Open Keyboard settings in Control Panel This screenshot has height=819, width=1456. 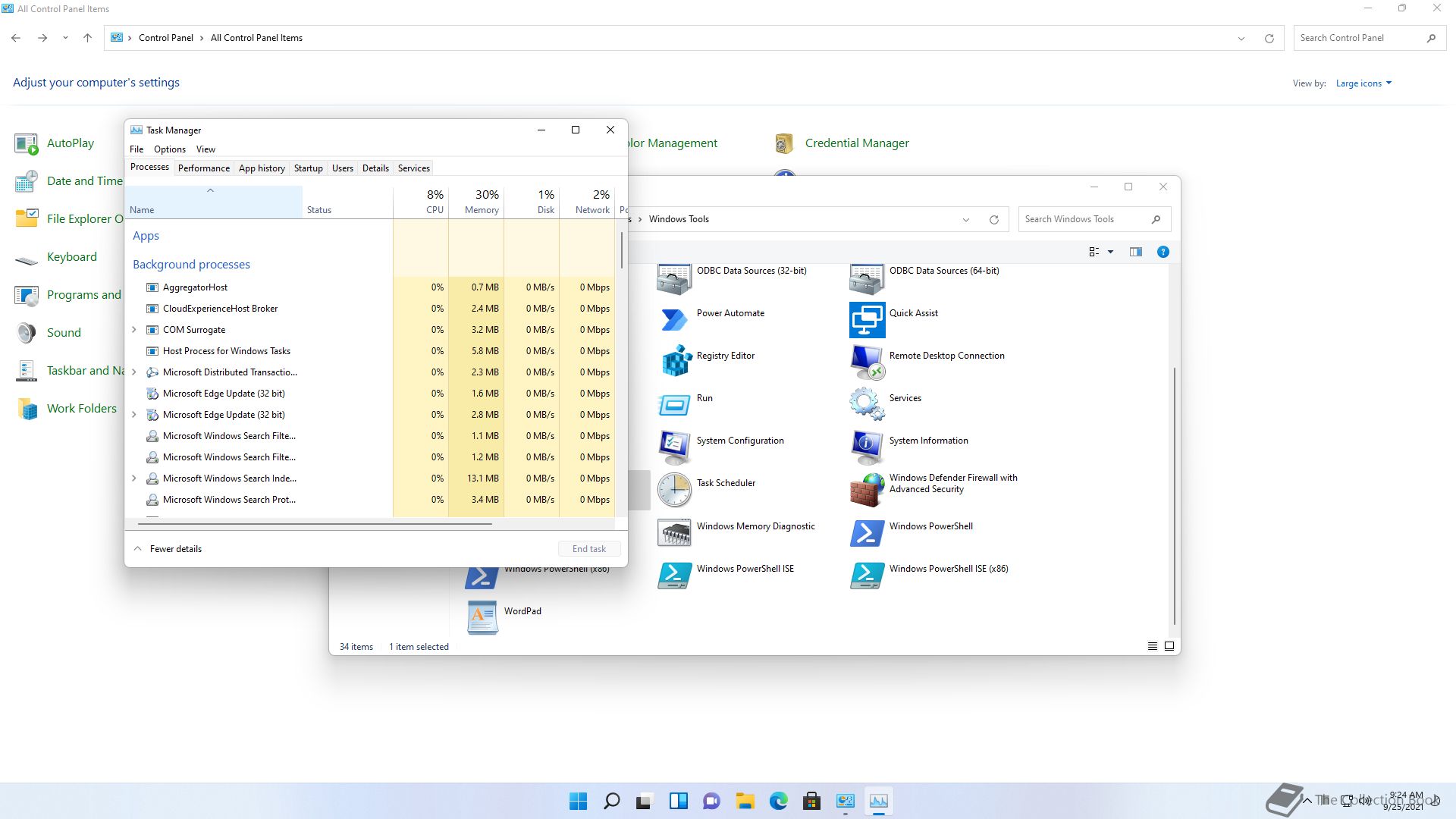(72, 257)
